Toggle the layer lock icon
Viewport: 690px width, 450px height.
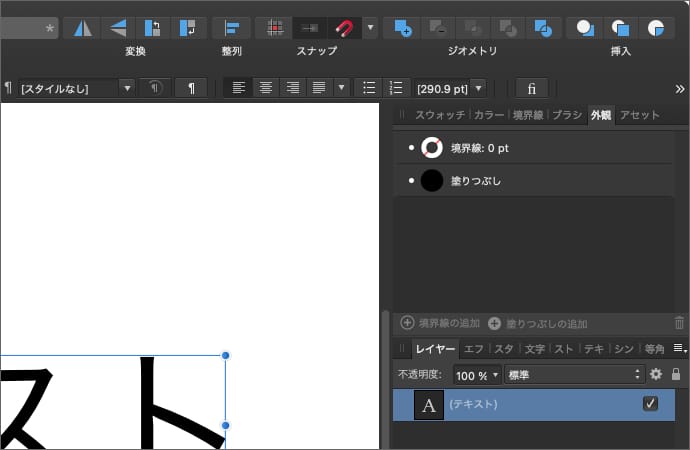click(x=676, y=374)
